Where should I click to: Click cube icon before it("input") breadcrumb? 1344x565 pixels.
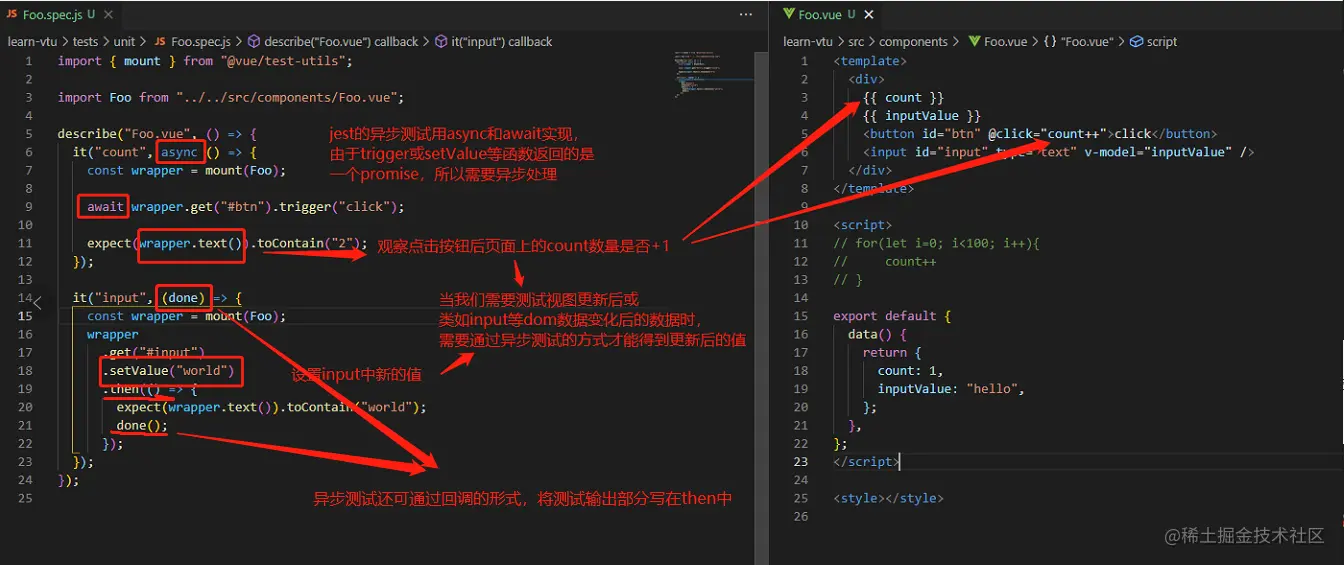tap(441, 42)
